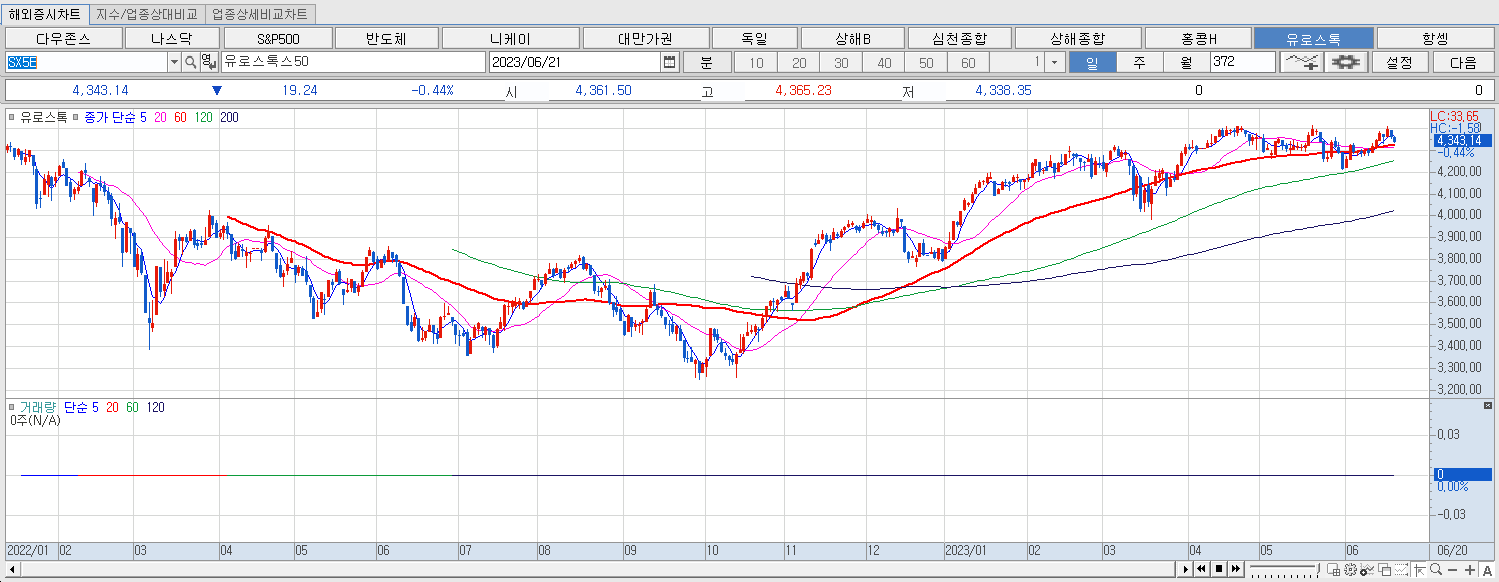Select the cursor arrow tool in the bottom toolbar
Image resolution: width=1499 pixels, height=582 pixels.
(1420, 569)
